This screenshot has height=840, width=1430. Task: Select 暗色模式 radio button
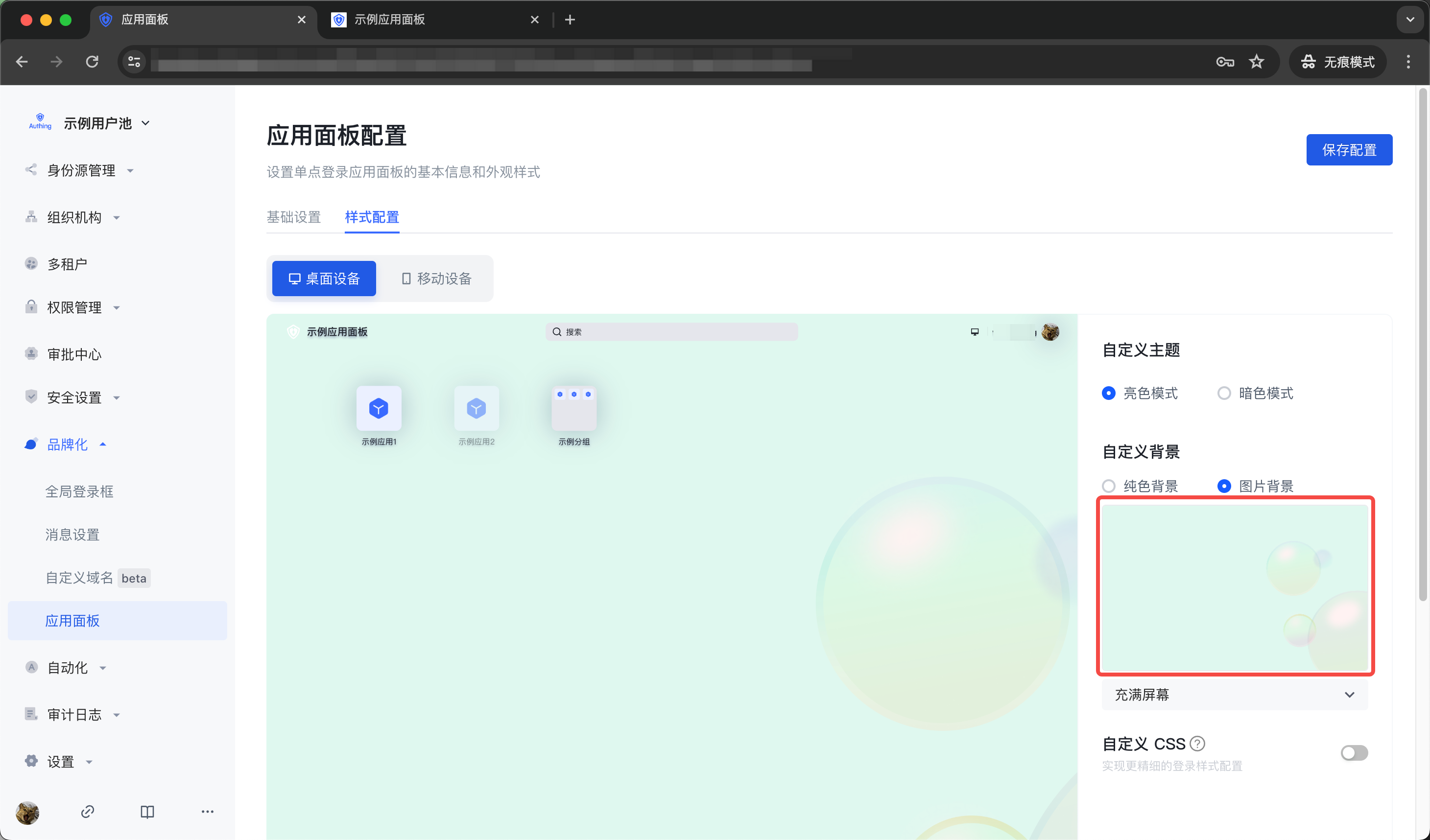(1224, 393)
